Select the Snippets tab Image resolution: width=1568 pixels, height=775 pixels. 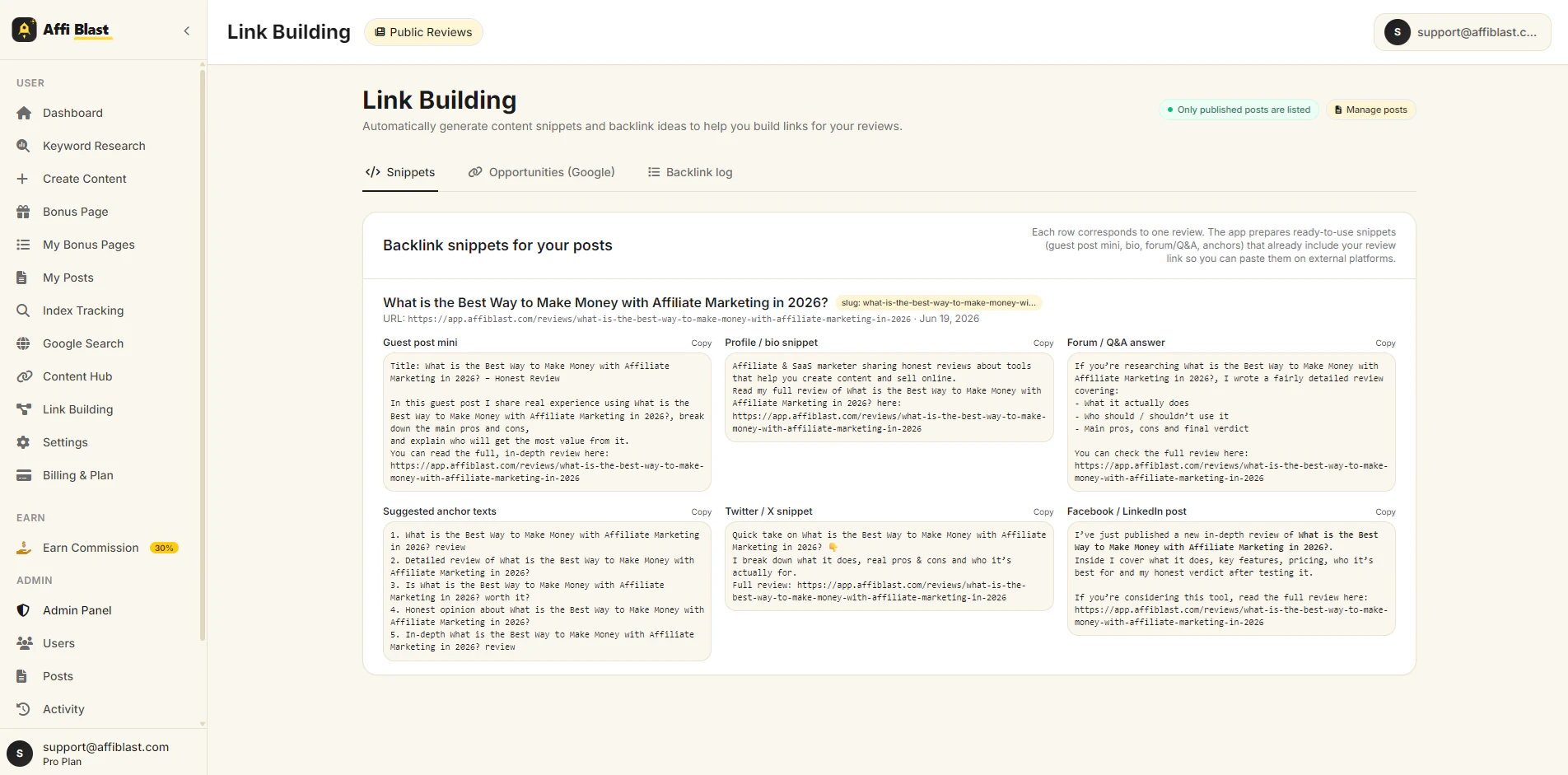[400, 172]
